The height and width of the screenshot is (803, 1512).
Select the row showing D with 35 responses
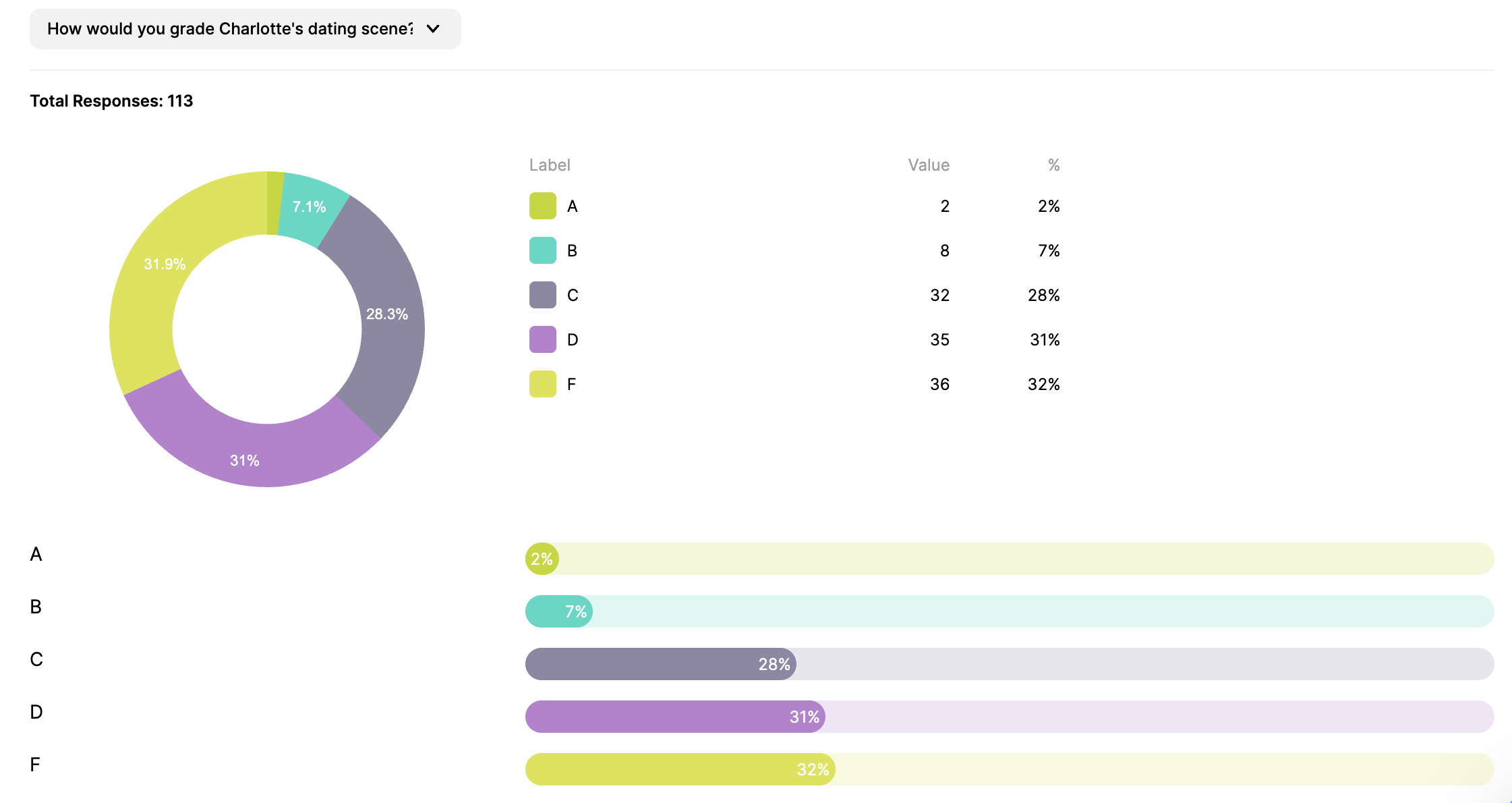coord(742,339)
